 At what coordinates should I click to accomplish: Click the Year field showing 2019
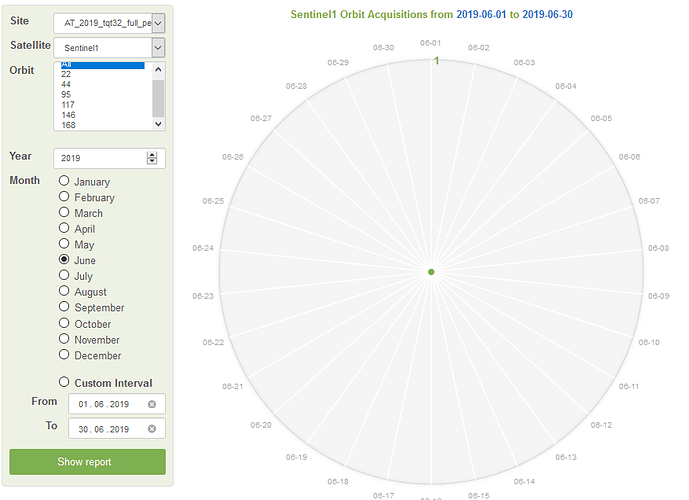[x=109, y=158]
